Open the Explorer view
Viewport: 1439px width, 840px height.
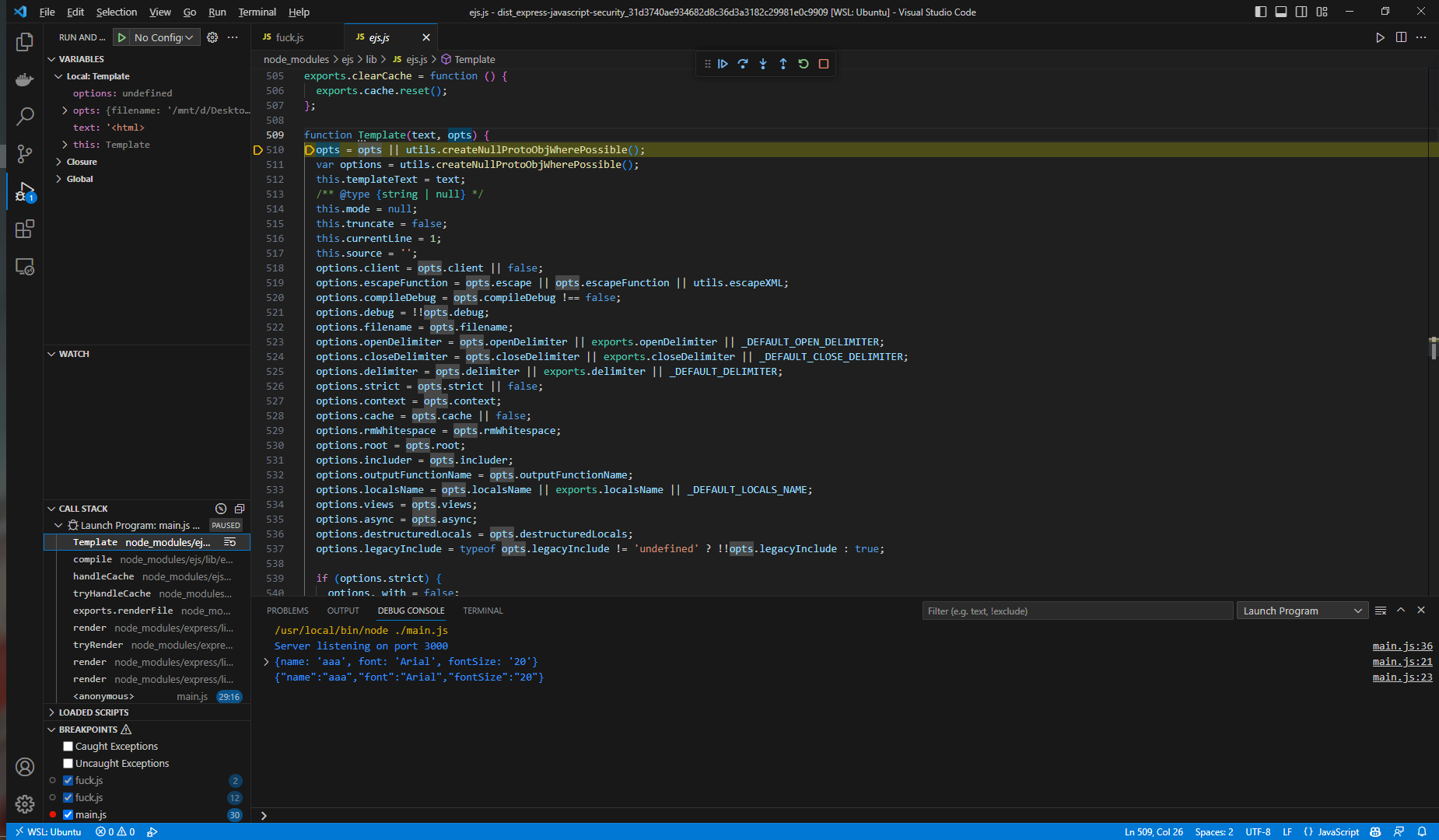click(x=25, y=42)
